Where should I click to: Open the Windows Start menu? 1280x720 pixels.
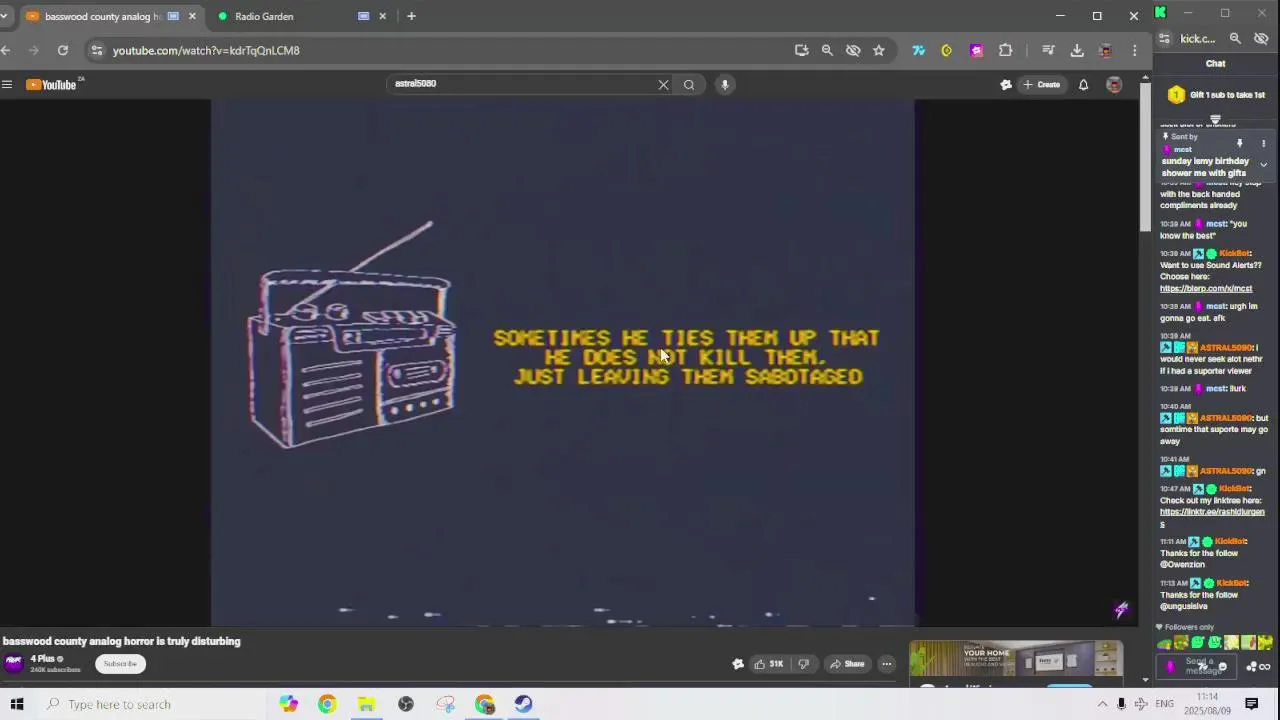(17, 704)
